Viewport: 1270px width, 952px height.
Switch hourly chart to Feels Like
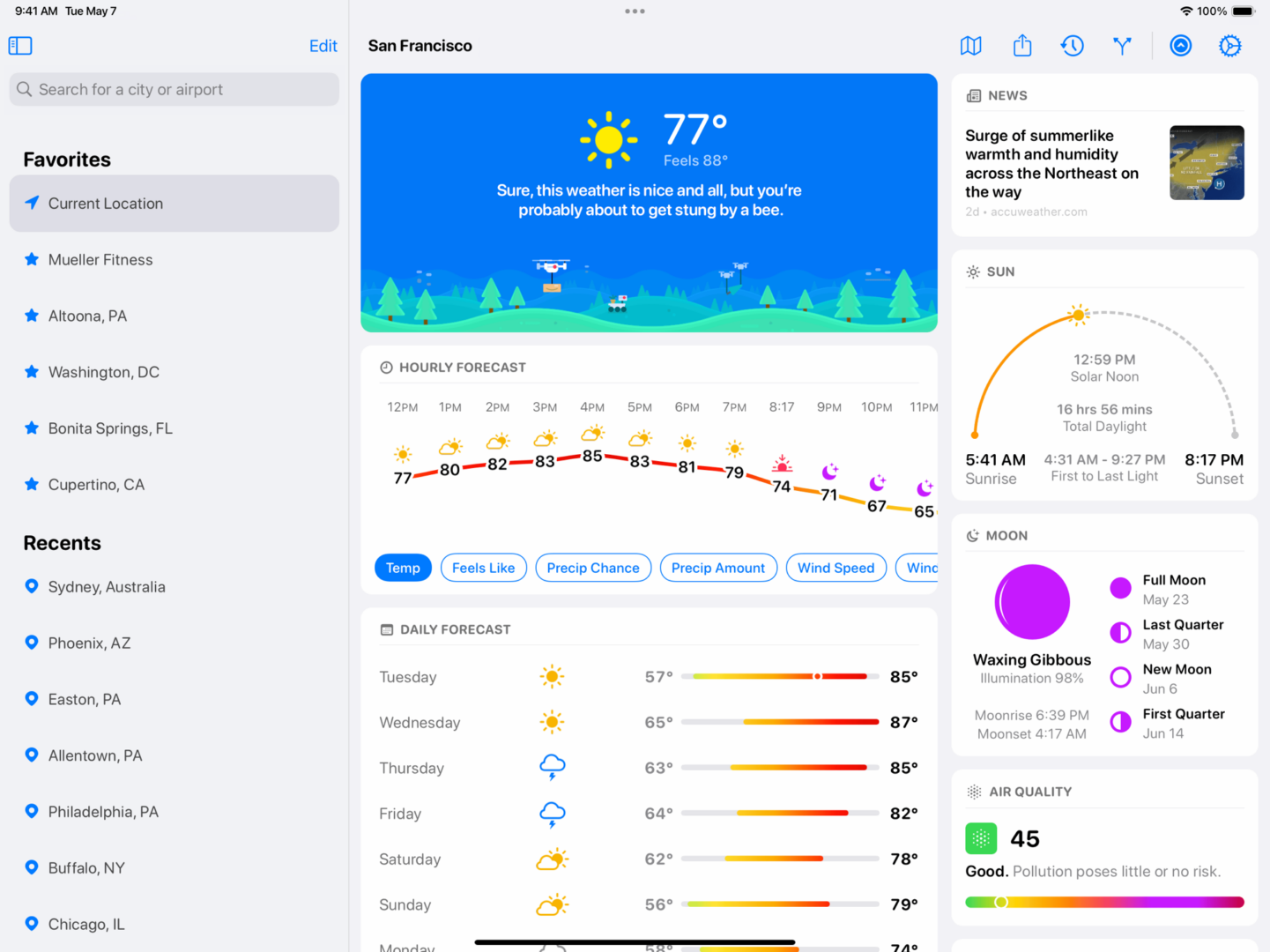tap(483, 568)
